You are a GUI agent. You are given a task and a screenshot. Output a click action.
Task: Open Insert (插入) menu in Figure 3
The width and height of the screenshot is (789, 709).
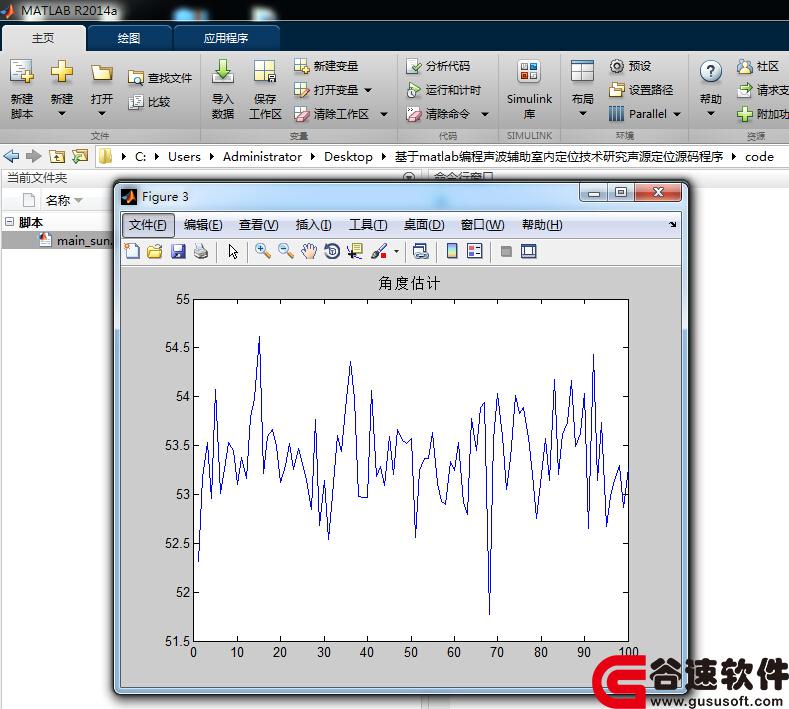coord(313,225)
